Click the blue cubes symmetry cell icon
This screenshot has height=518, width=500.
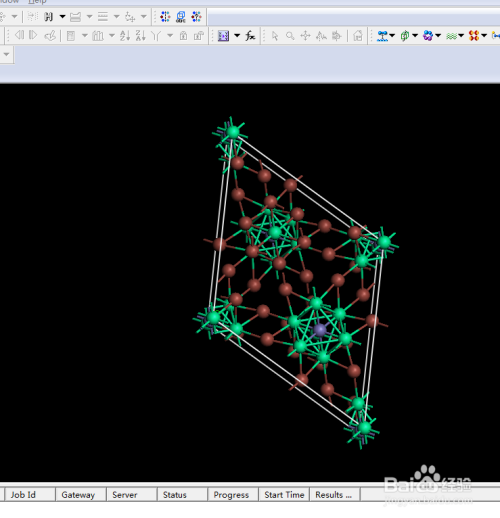(181, 16)
